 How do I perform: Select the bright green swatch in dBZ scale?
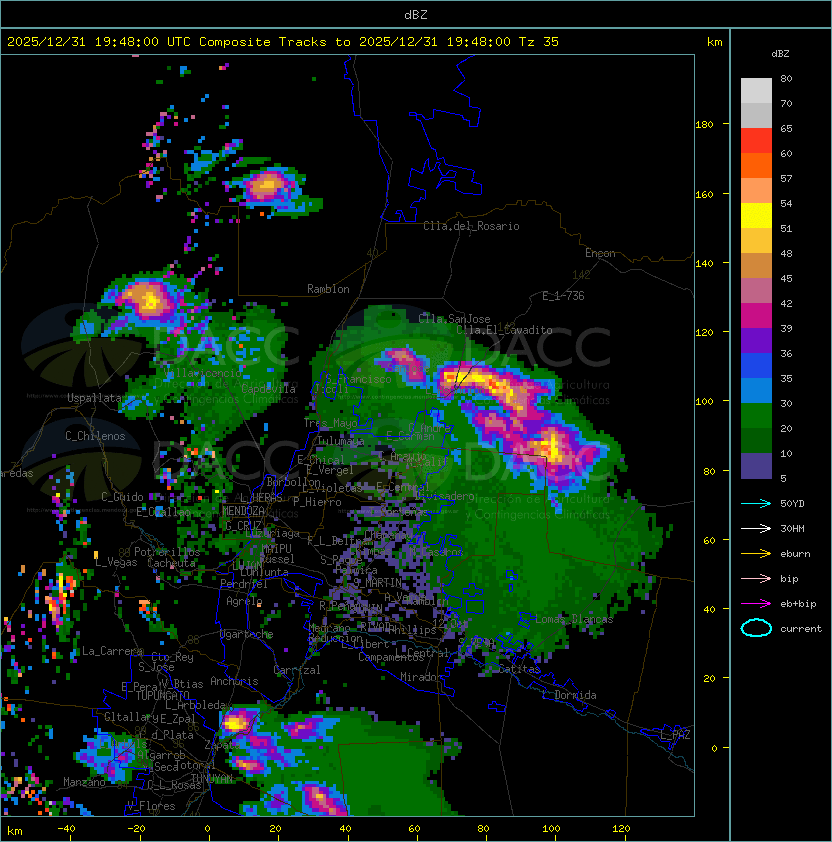pos(756,416)
